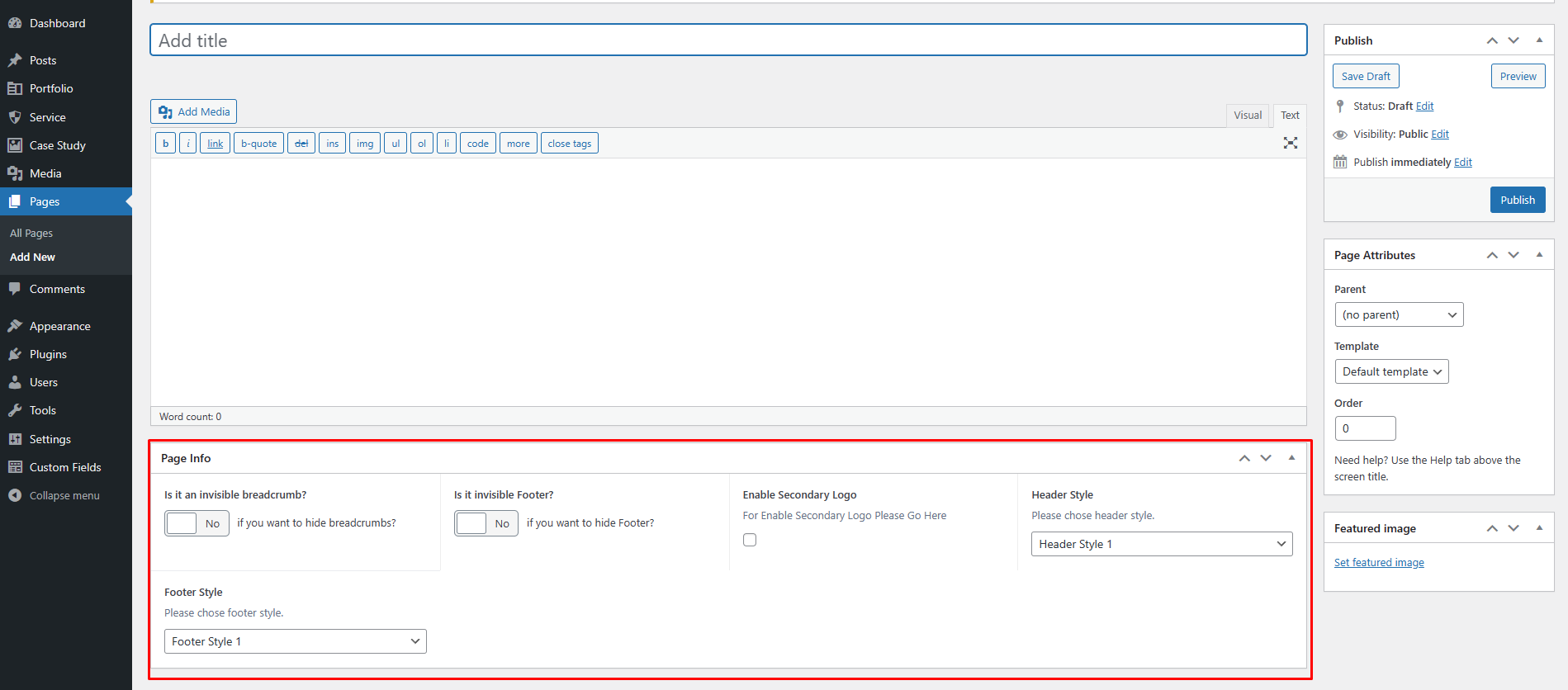Open the Header Style dropdown

click(x=1161, y=544)
